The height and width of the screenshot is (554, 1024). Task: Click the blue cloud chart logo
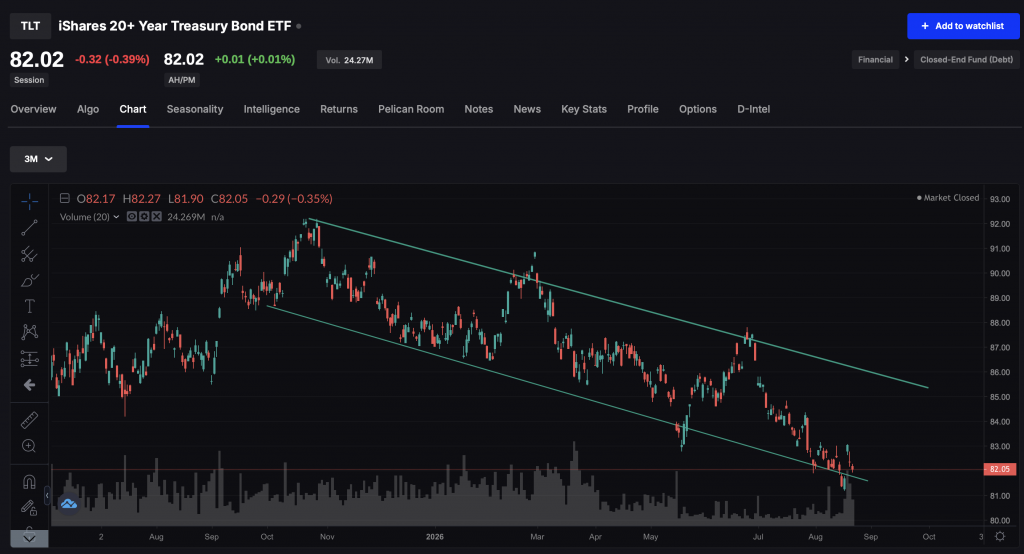[69, 504]
